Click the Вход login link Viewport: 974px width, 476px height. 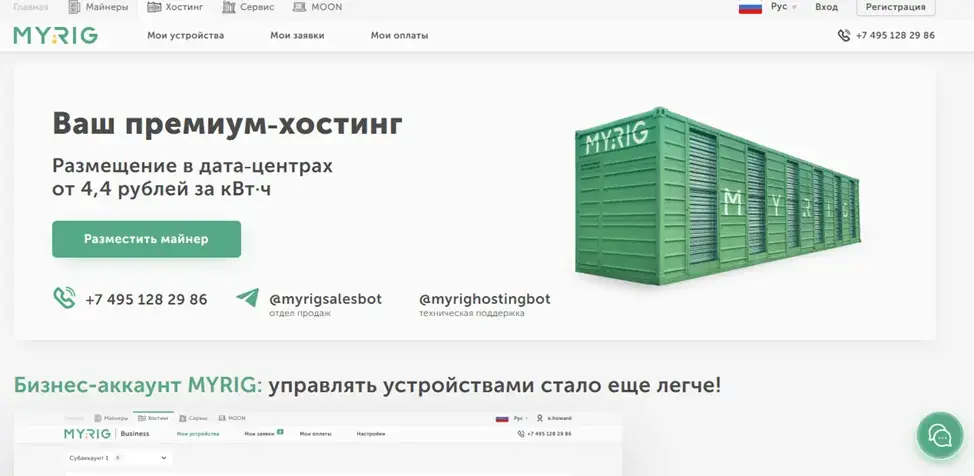[x=826, y=7]
